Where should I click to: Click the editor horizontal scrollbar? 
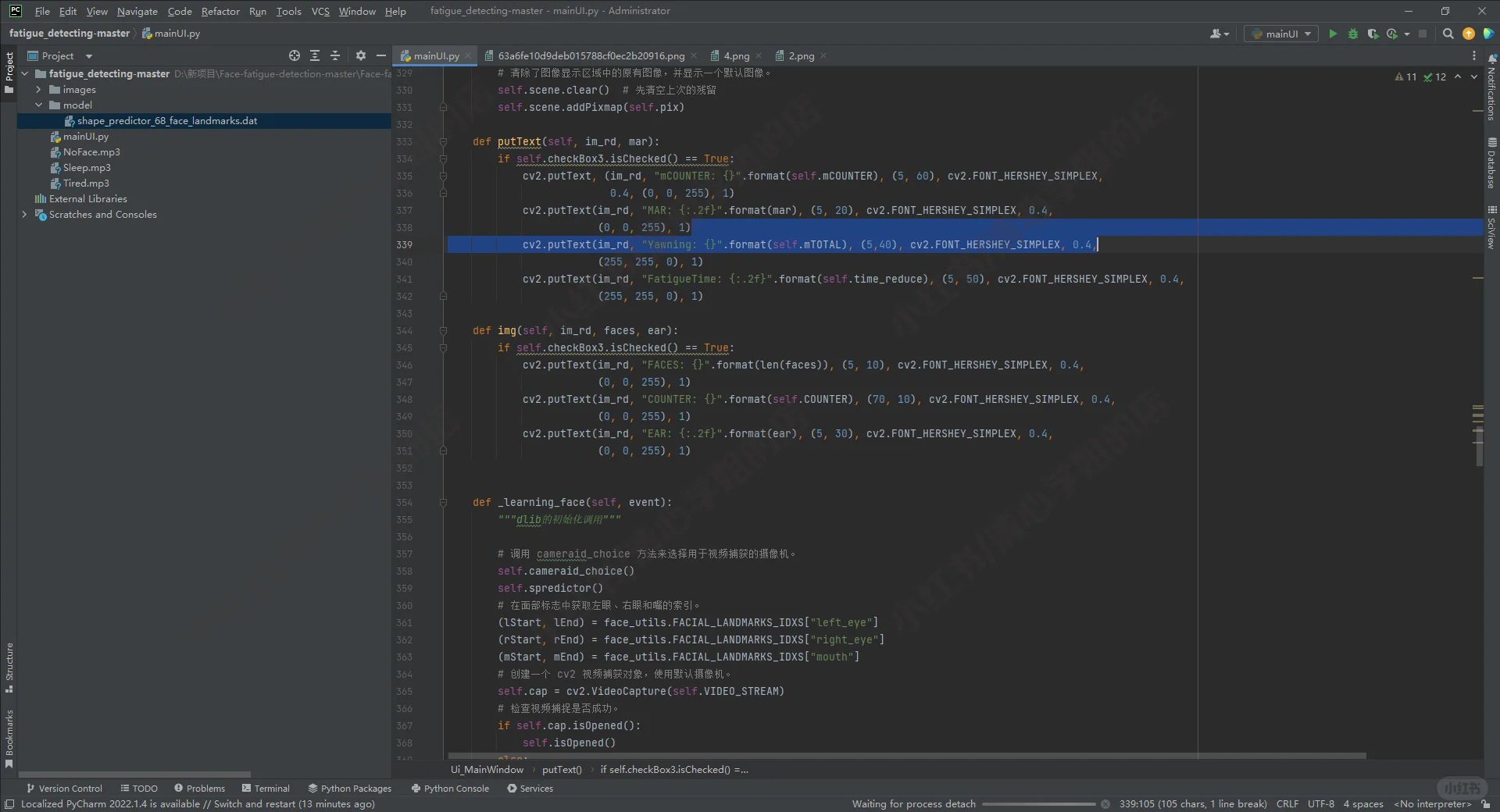(907, 756)
